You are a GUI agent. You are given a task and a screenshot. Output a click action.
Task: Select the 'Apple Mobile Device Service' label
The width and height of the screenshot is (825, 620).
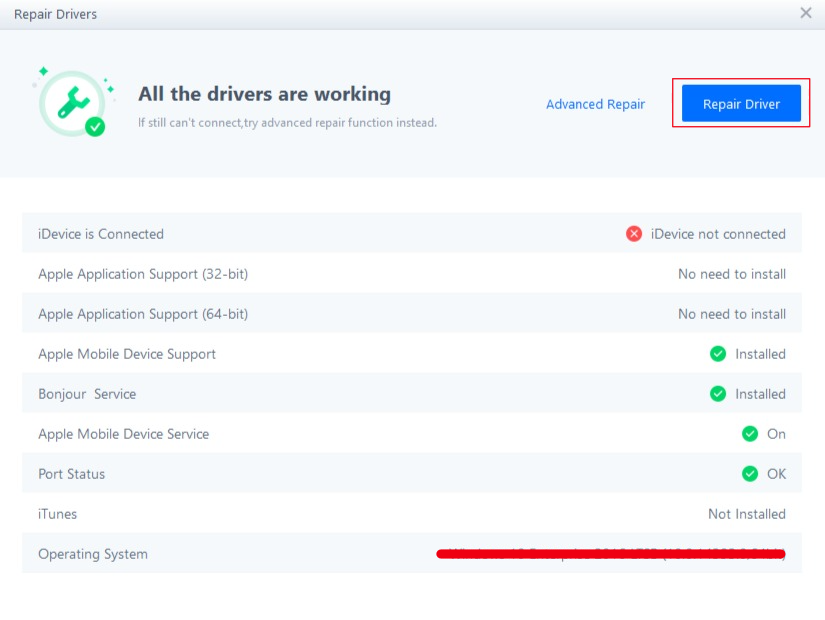[124, 434]
